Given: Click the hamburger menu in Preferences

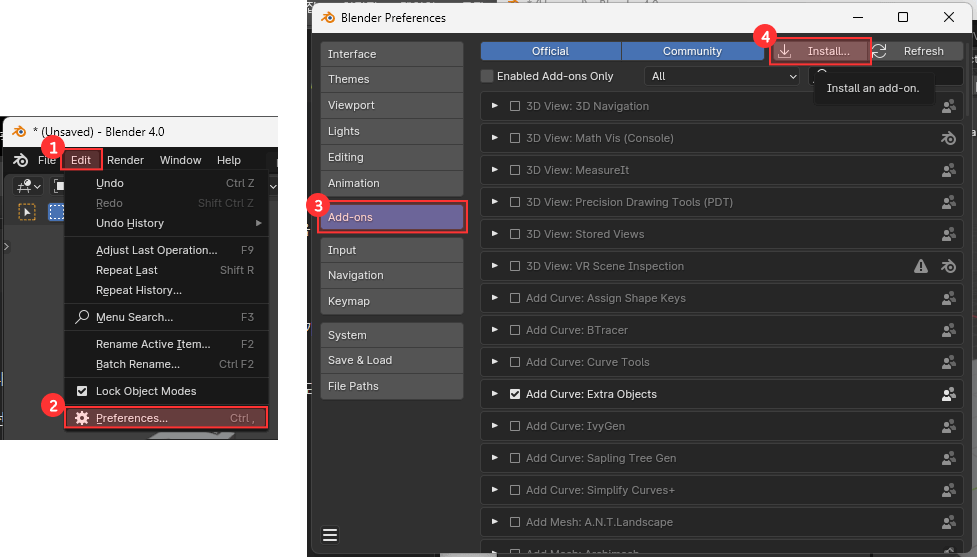Looking at the screenshot, I should (x=330, y=535).
